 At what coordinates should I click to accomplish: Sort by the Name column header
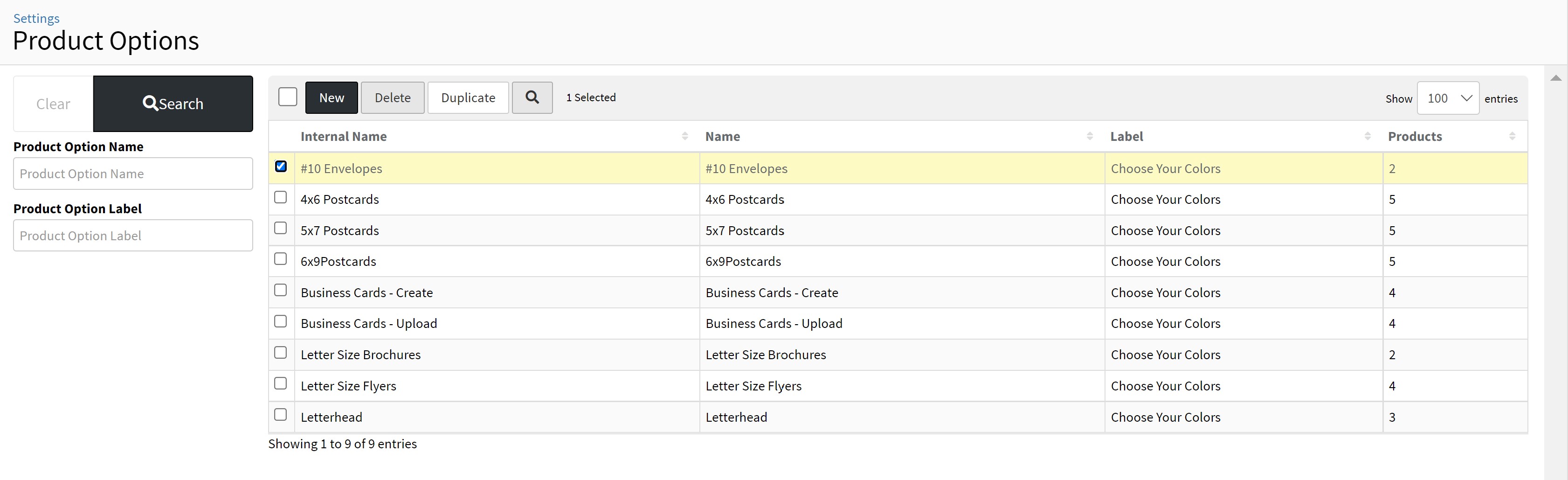[723, 137]
